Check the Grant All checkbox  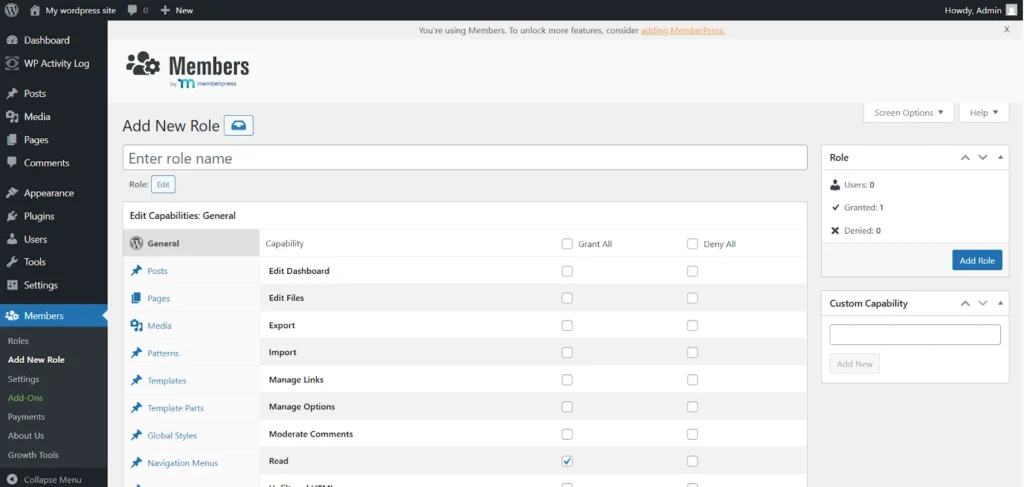click(567, 244)
